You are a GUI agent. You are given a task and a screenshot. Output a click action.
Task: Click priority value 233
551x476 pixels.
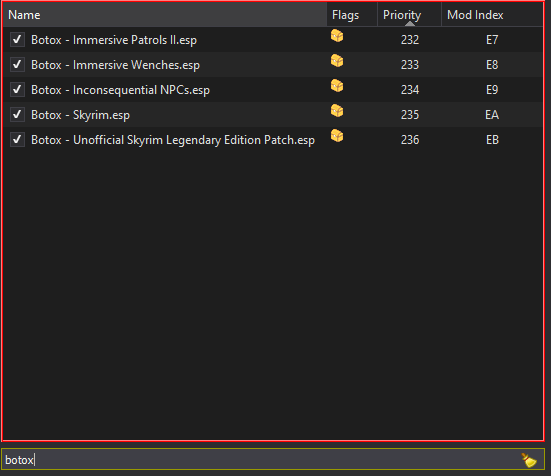(410, 65)
